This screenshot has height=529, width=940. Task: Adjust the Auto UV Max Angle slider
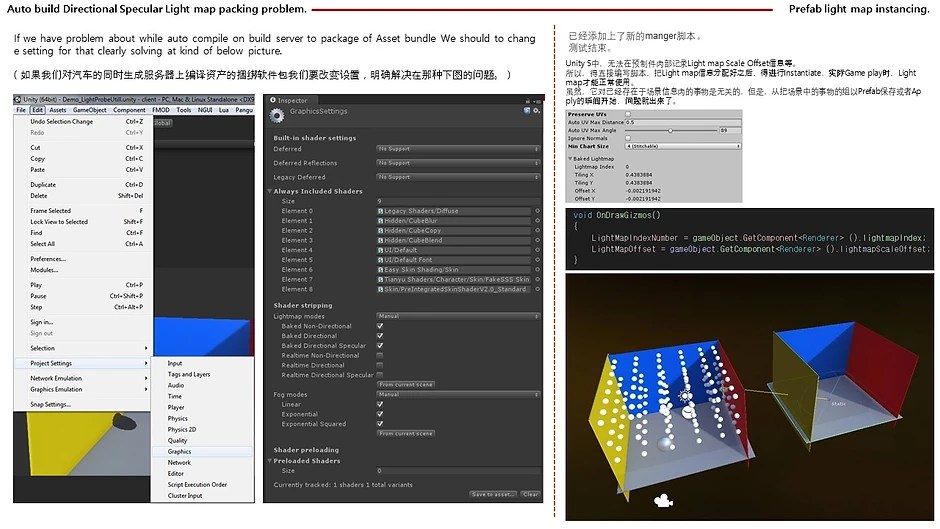point(668,130)
